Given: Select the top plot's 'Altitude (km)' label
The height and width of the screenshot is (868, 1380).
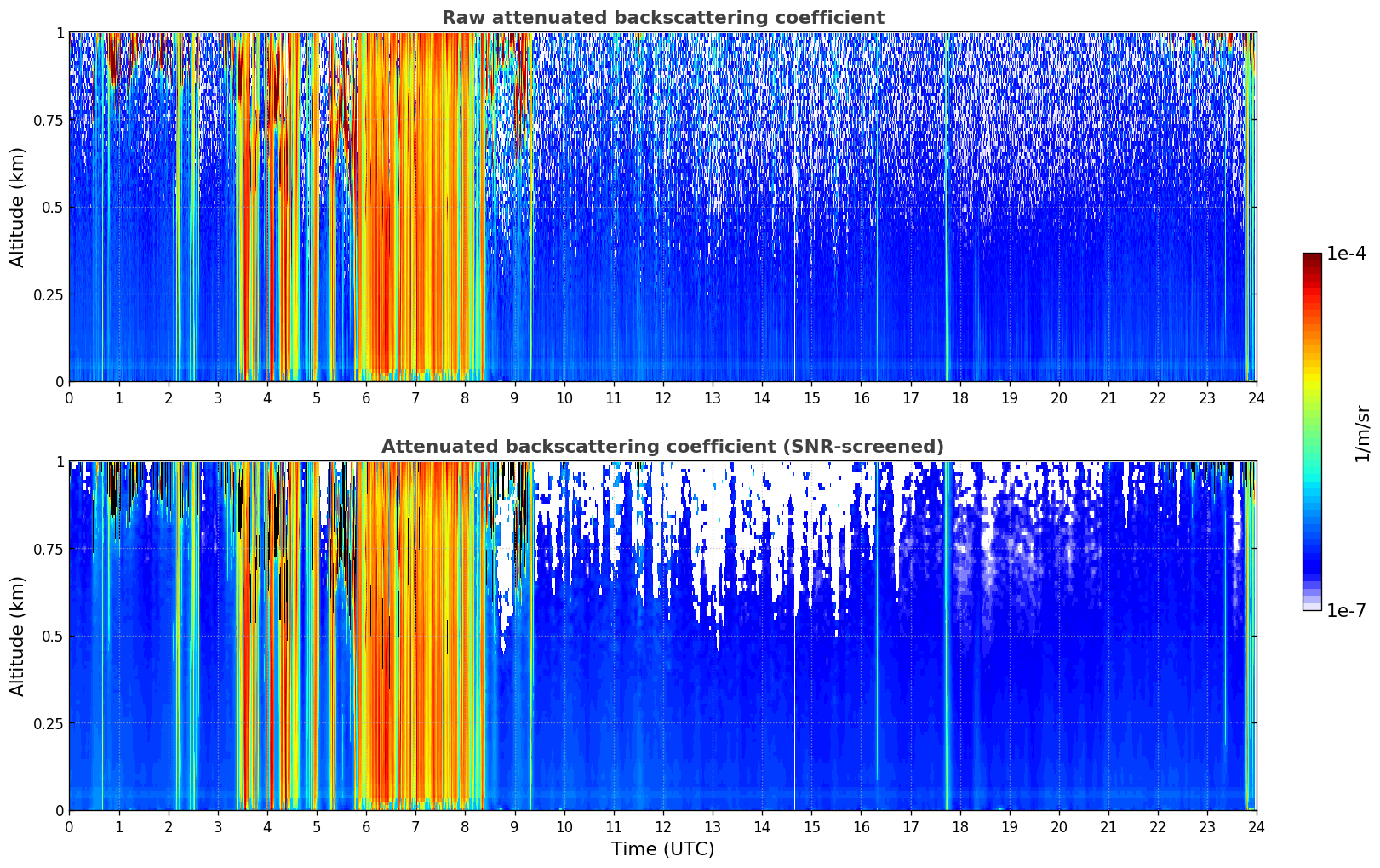Looking at the screenshot, I should (18, 207).
